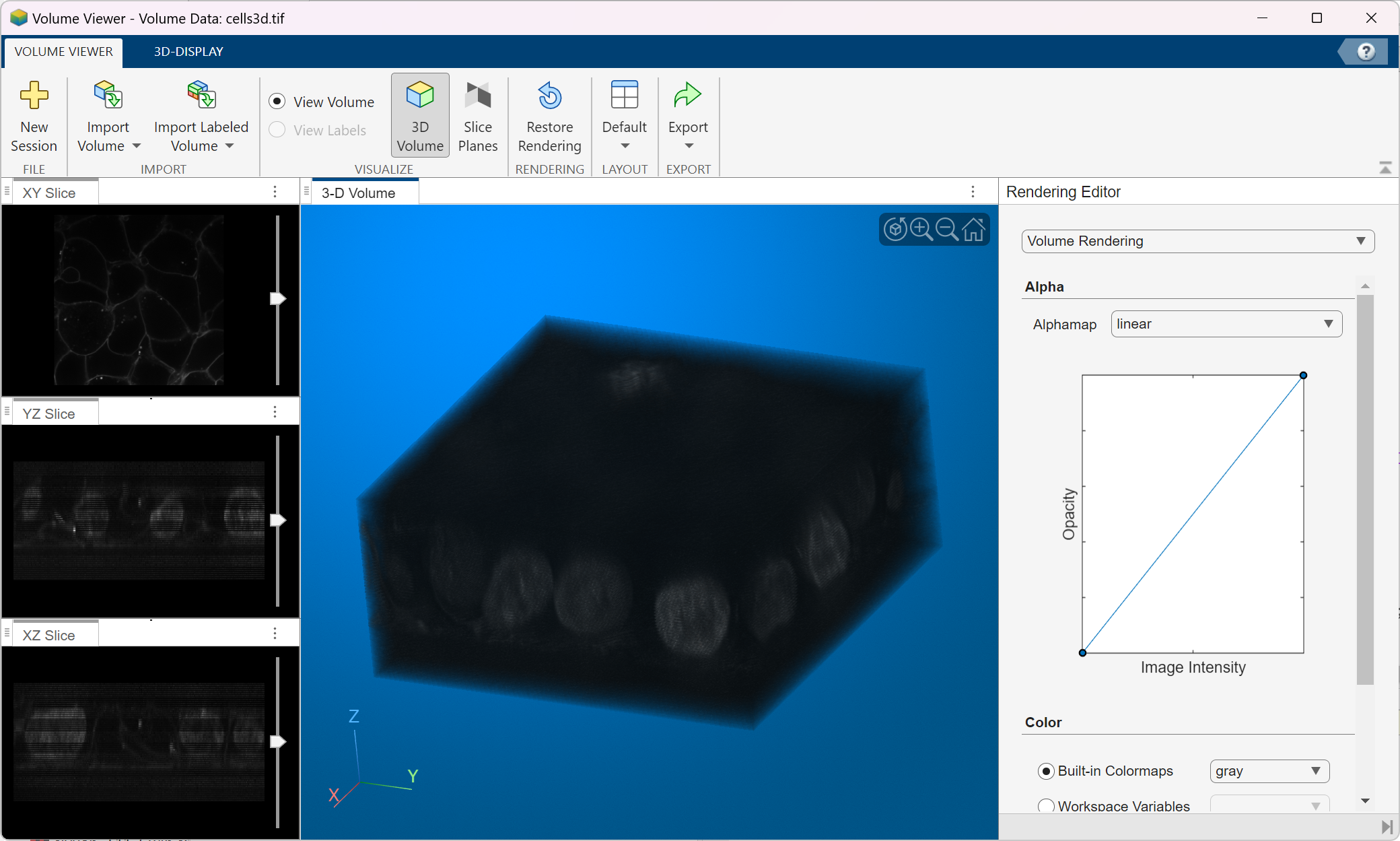Screen dimensions: 1400x841
Task: Reset view with the home icon
Action: tap(973, 230)
